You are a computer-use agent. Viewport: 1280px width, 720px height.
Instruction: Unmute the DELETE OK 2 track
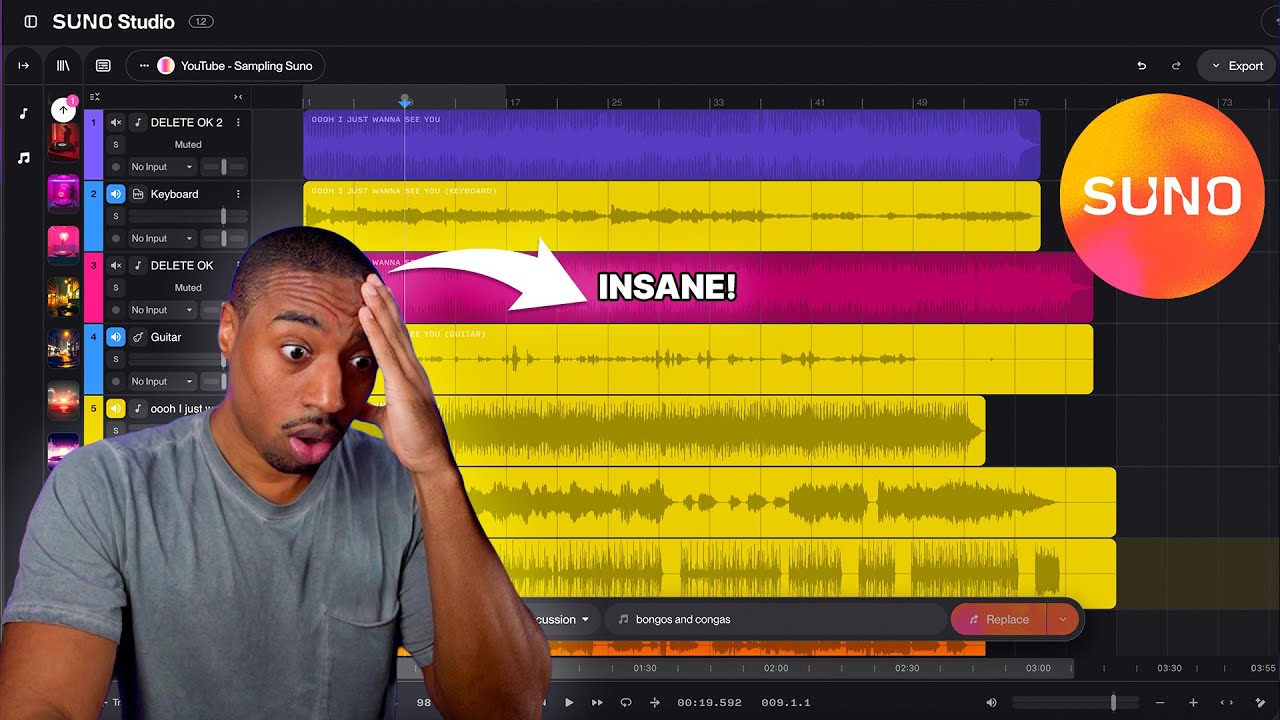click(116, 122)
